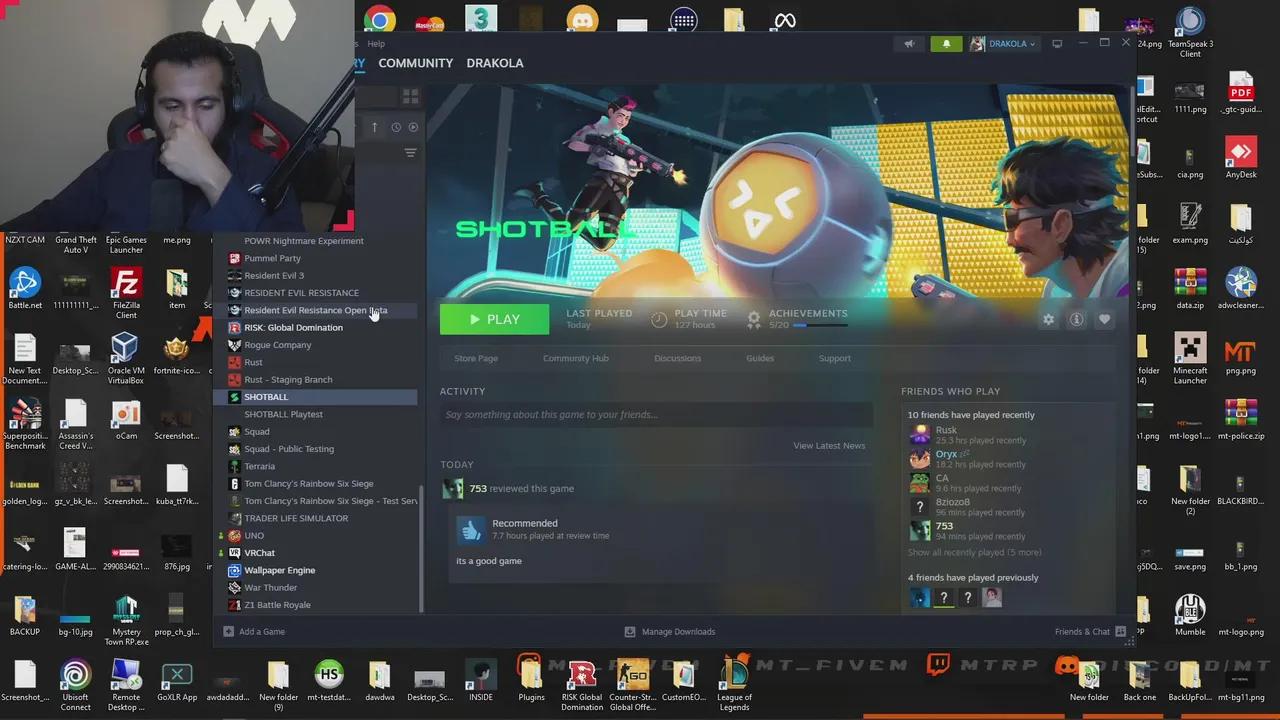The height and width of the screenshot is (720, 1280).
Task: Open the Guides tab
Action: [x=760, y=358]
